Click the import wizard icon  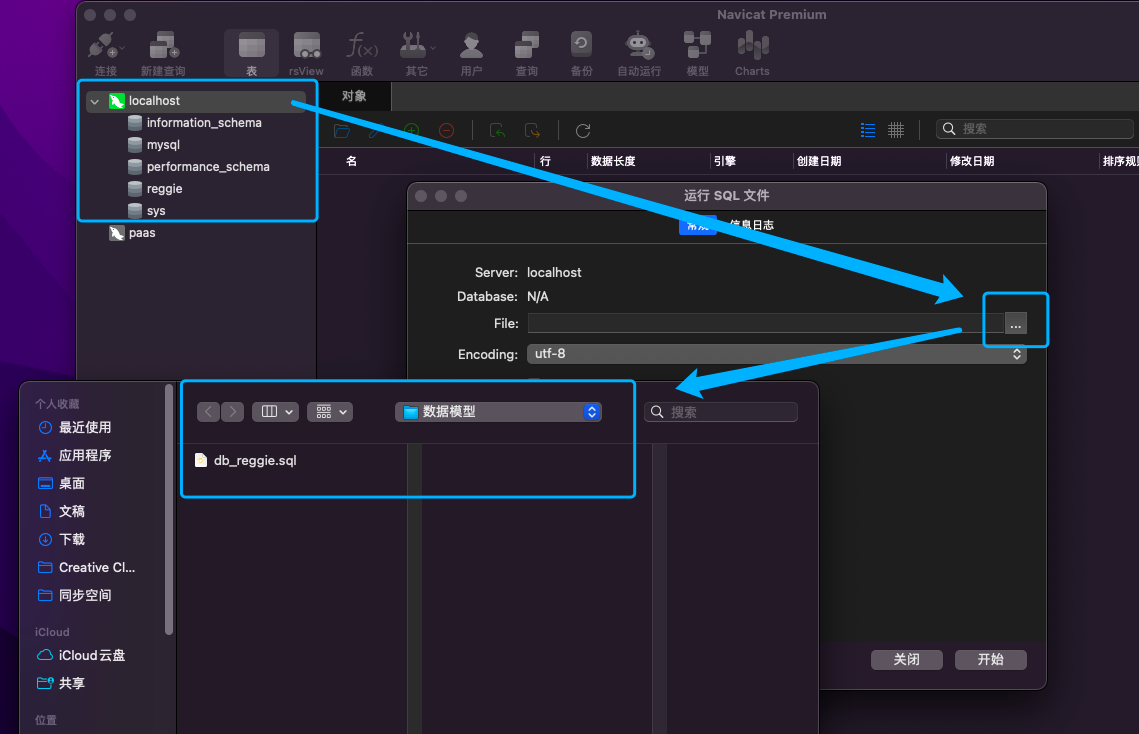pyautogui.click(x=498, y=130)
